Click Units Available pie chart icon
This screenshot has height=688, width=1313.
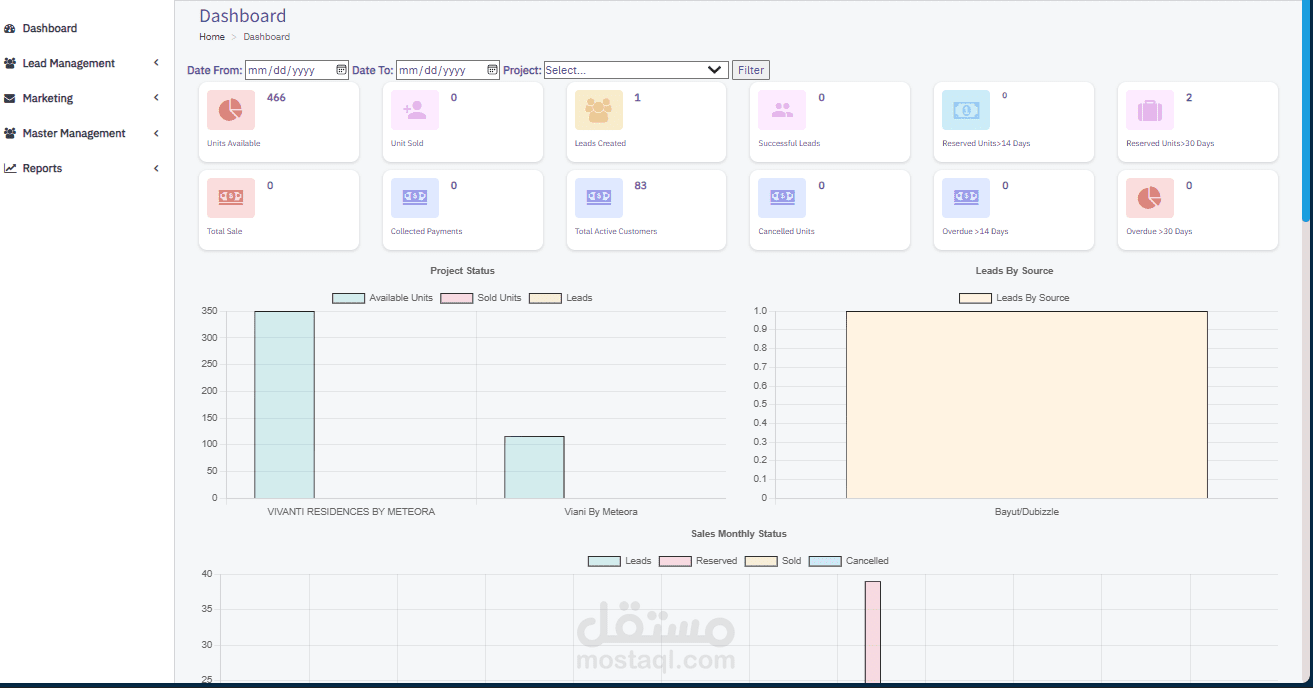click(x=231, y=110)
